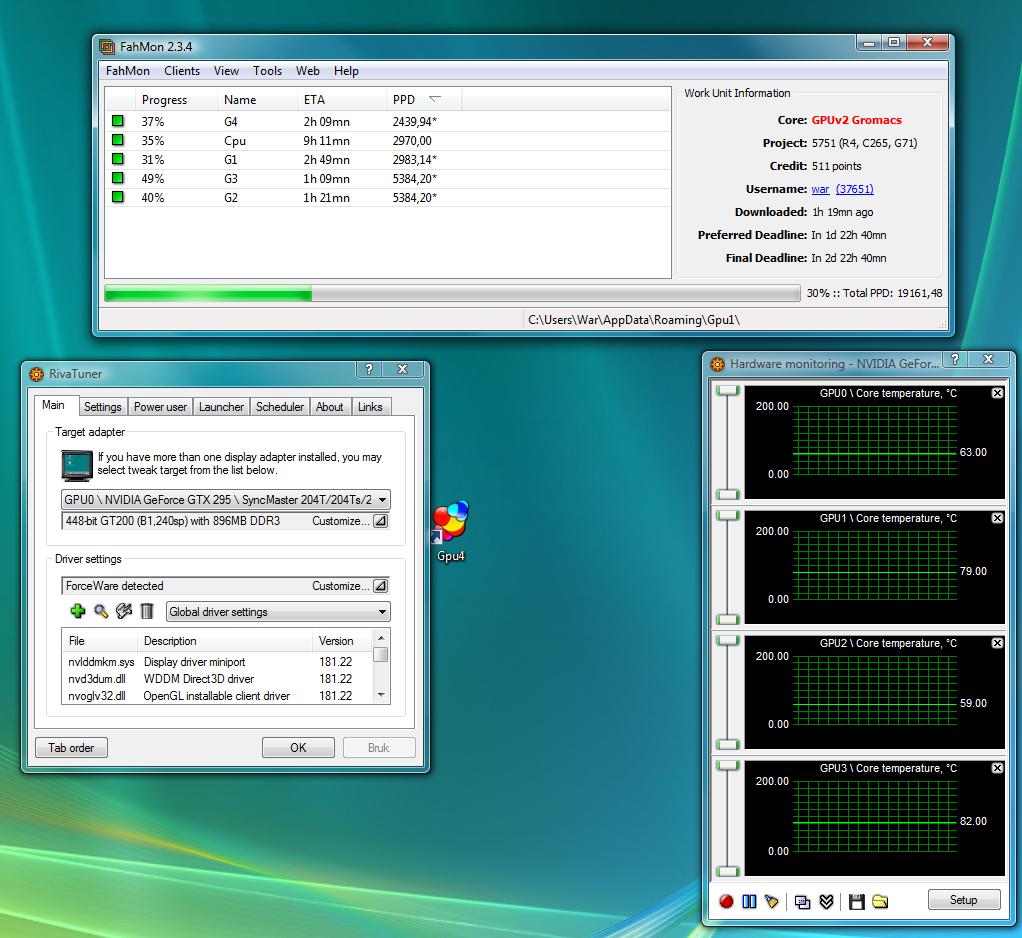The image size is (1022, 938).
Task: Click the floppy disk save icon in Hardware monitoring
Action: click(x=856, y=901)
